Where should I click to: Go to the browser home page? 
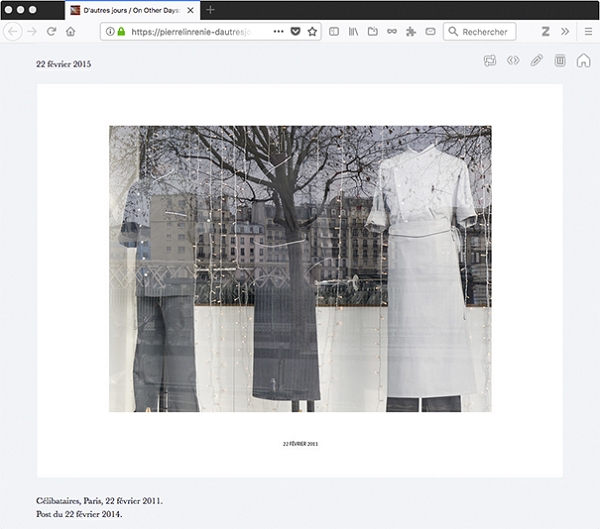70,32
